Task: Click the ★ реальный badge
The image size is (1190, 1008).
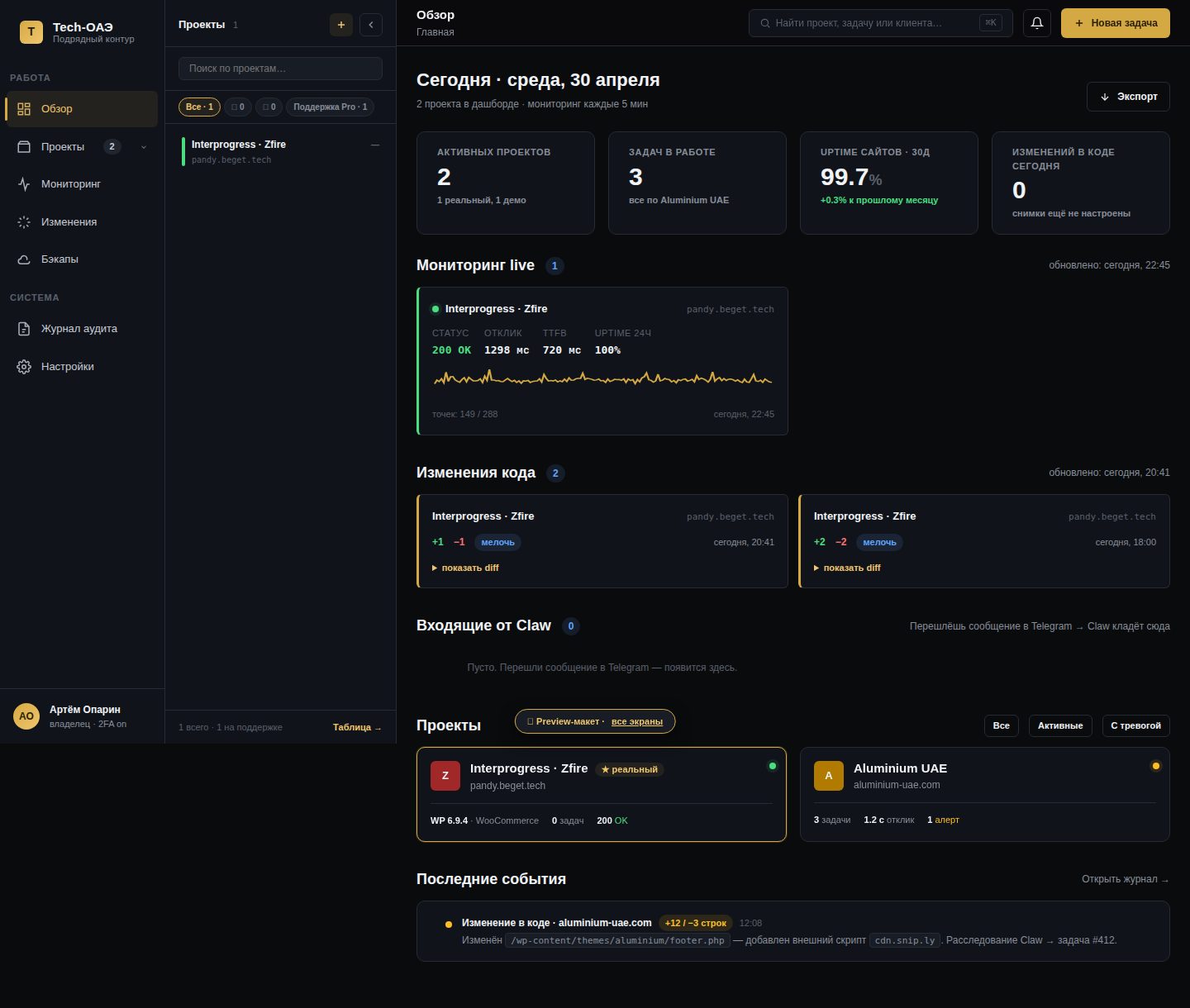Action: (x=630, y=769)
